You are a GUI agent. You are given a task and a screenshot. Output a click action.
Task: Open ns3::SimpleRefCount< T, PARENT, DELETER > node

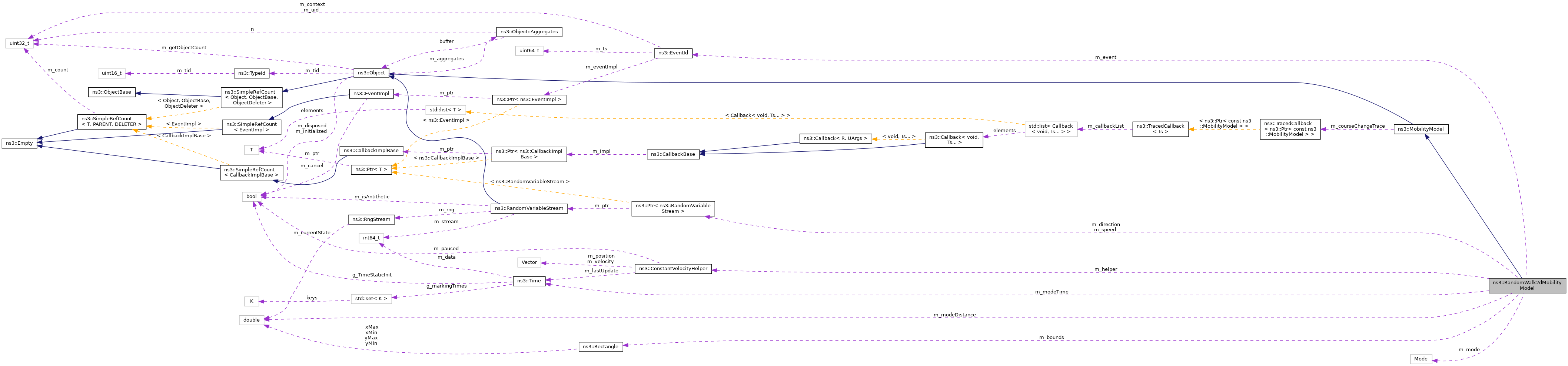(x=112, y=122)
